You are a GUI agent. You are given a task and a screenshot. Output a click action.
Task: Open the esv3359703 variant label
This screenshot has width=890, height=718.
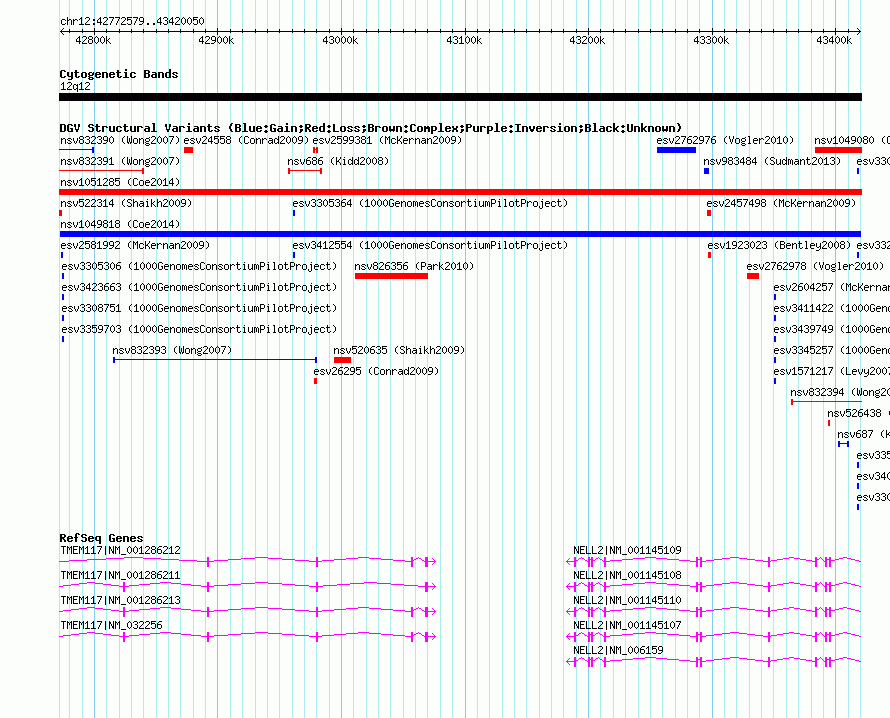click(199, 329)
